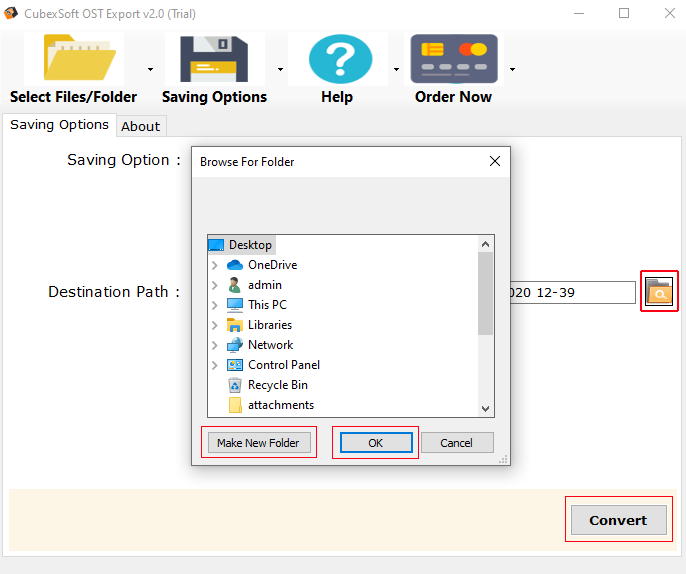Viewport: 686px width, 574px height.
Task: Select the This PC monitor icon
Action: (x=235, y=305)
